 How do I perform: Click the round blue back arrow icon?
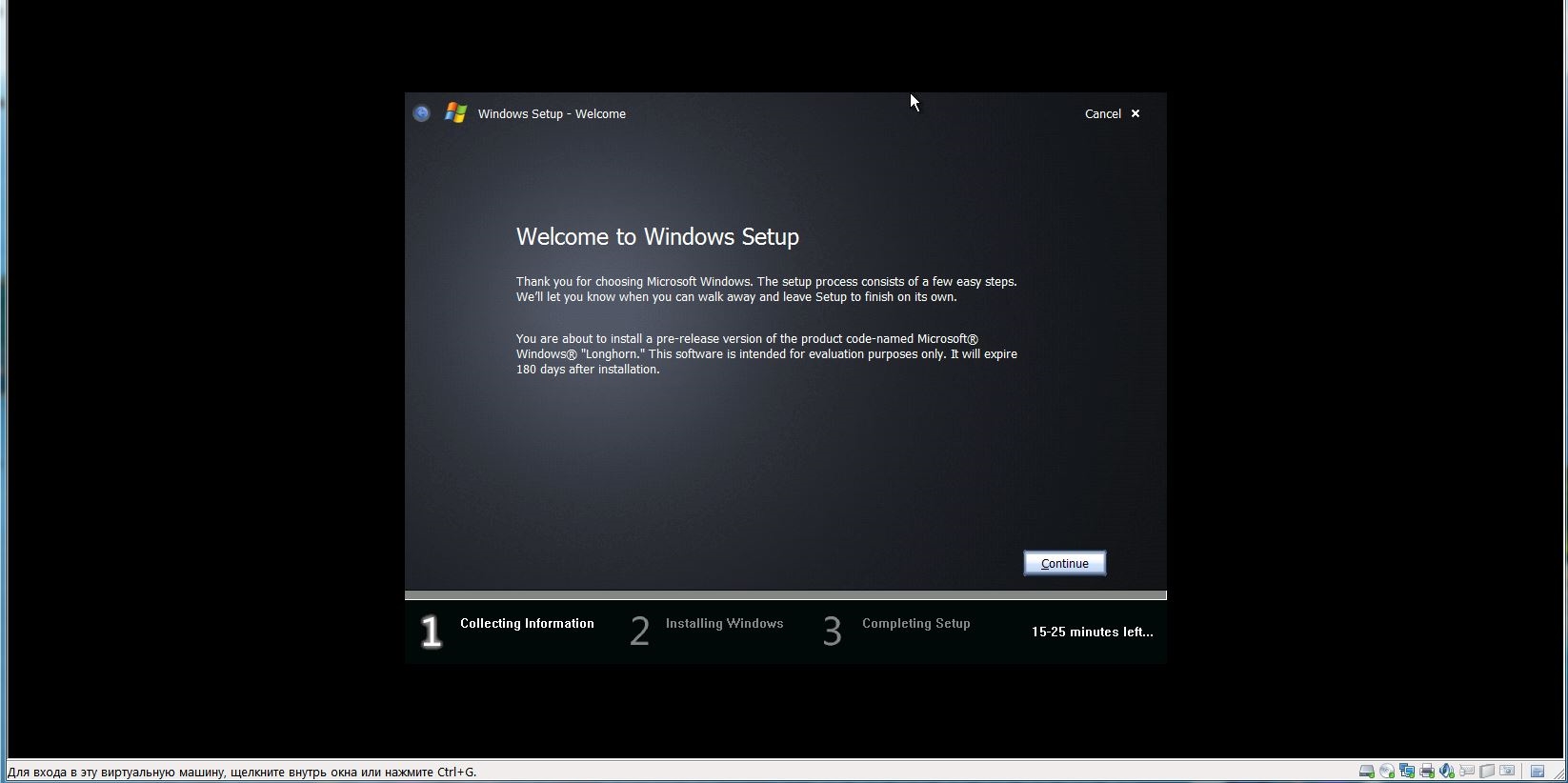click(x=421, y=113)
